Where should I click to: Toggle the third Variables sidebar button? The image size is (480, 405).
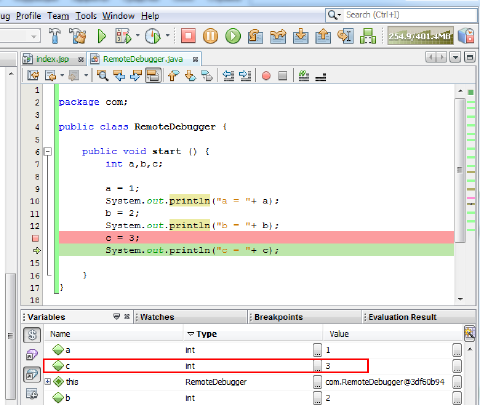point(32,375)
